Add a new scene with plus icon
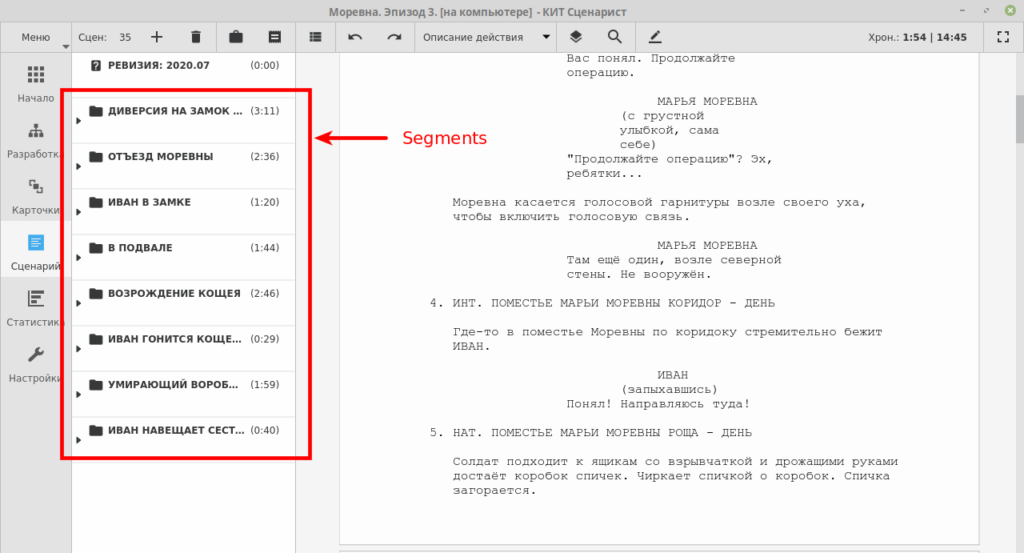The width and height of the screenshot is (1024, 553). tap(157, 37)
